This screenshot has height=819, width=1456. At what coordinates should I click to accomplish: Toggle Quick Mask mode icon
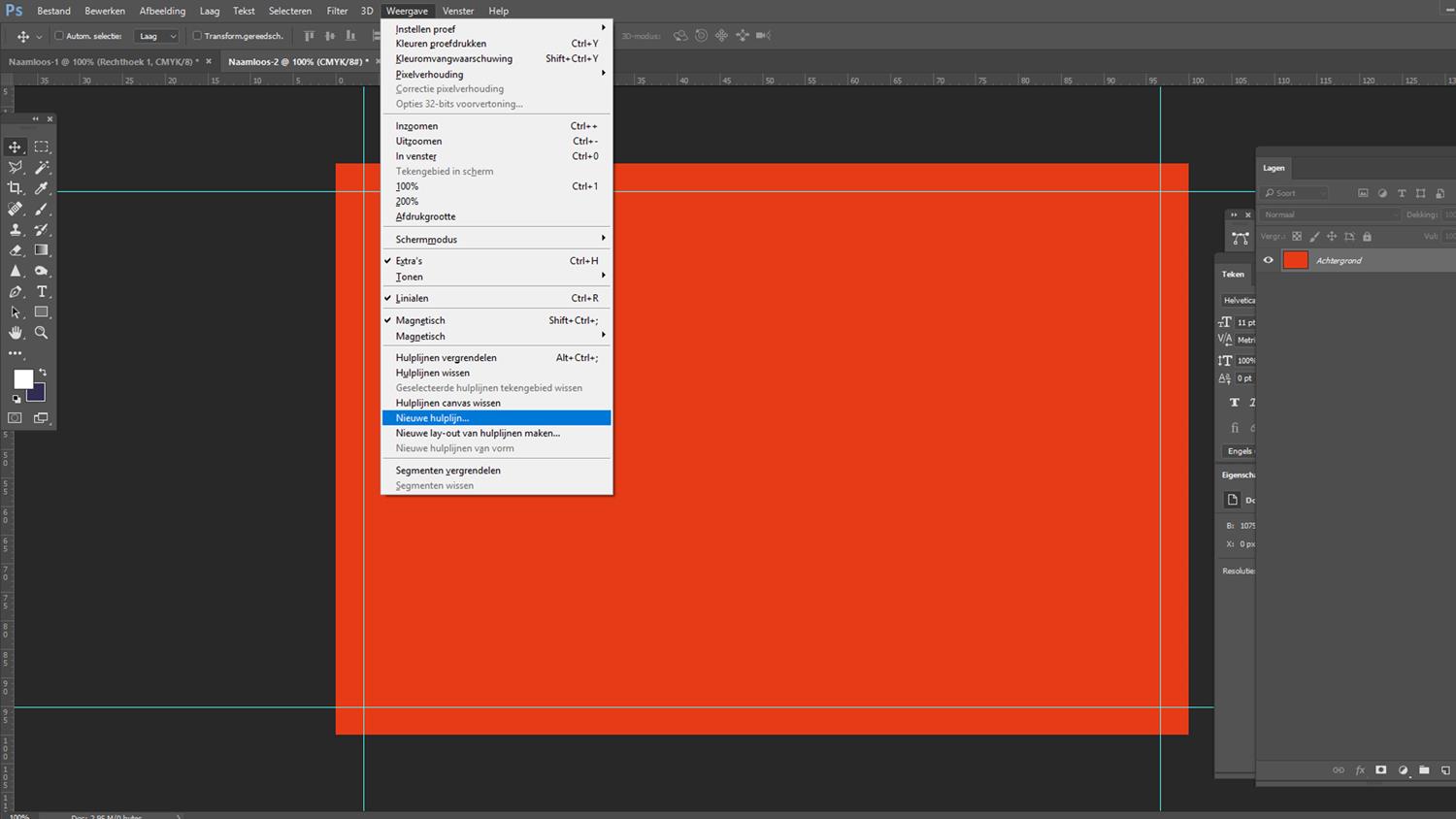click(15, 418)
